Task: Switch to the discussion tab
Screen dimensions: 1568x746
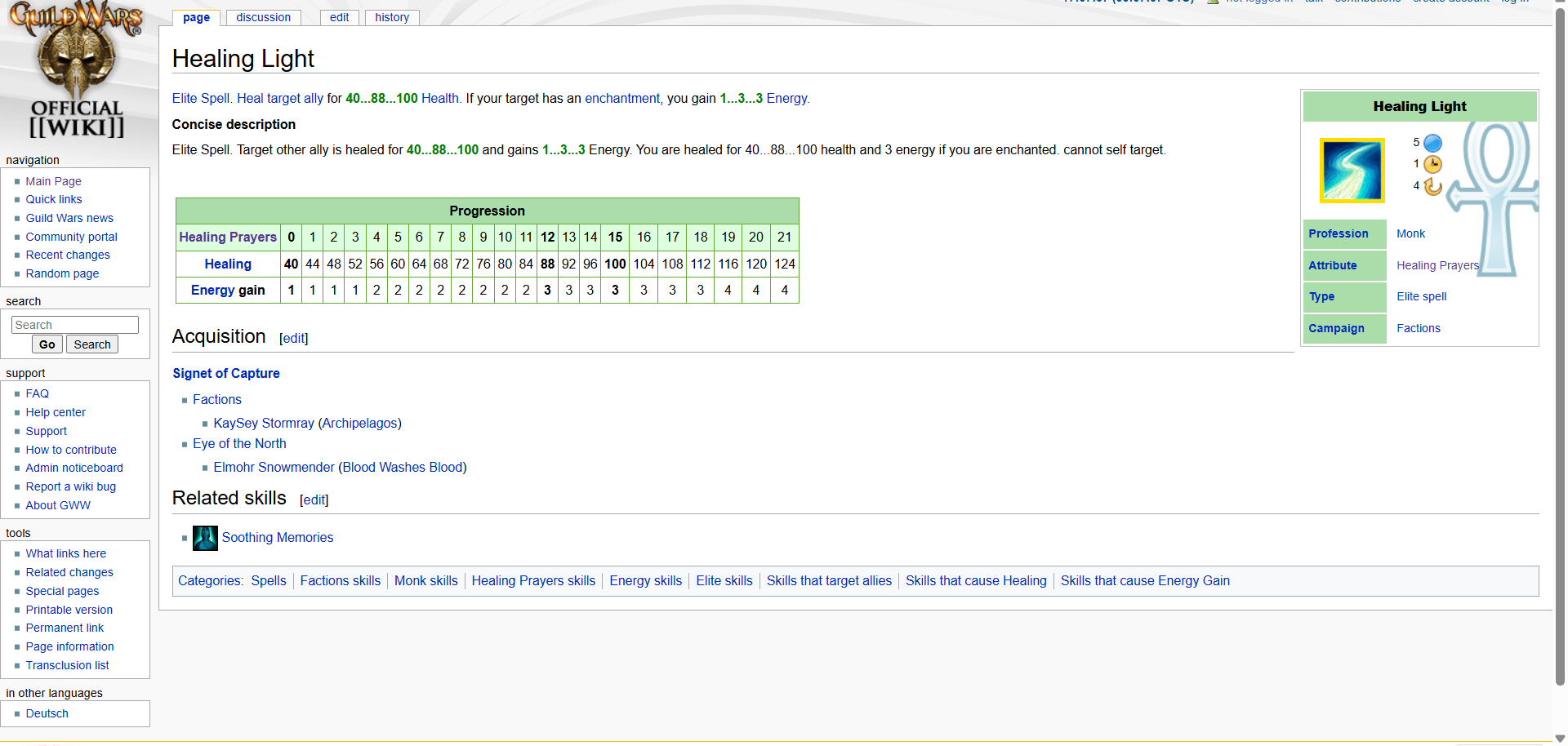Action: click(x=263, y=17)
